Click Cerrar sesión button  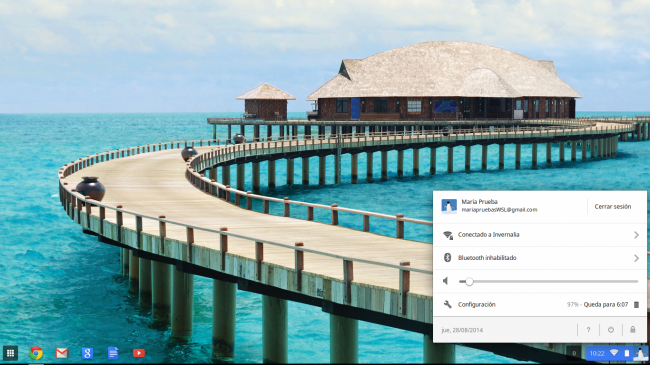[x=613, y=207]
